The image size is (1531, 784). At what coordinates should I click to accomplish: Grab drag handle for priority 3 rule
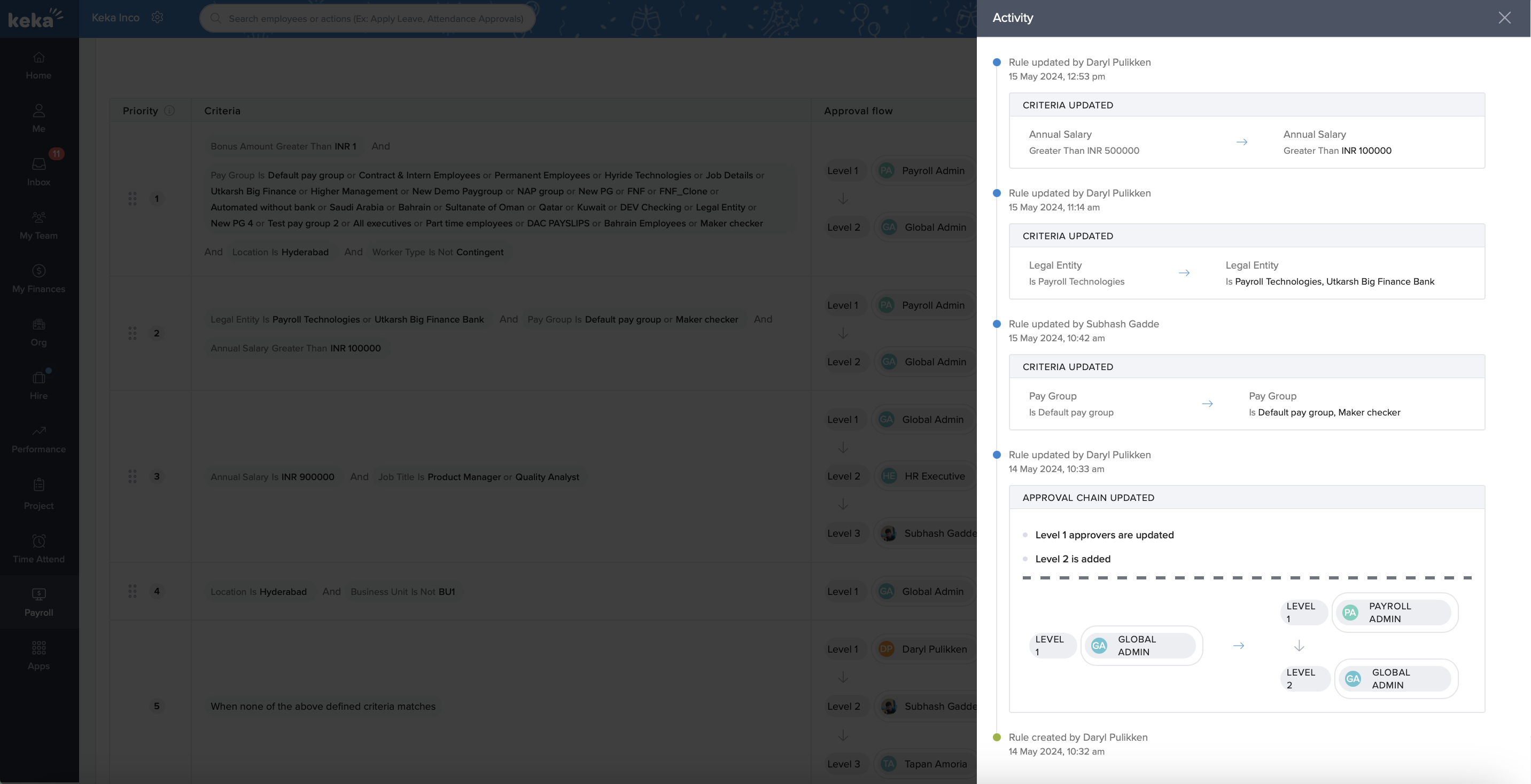click(132, 476)
